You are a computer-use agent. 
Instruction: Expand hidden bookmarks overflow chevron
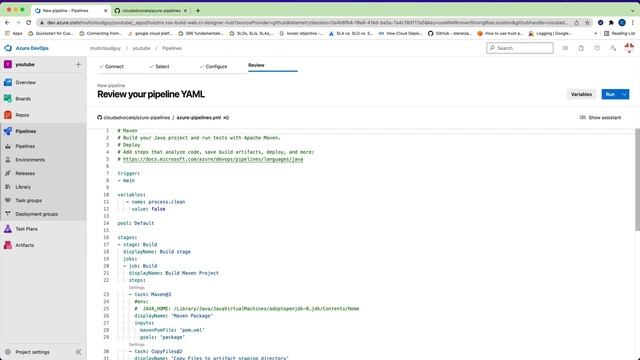point(595,33)
